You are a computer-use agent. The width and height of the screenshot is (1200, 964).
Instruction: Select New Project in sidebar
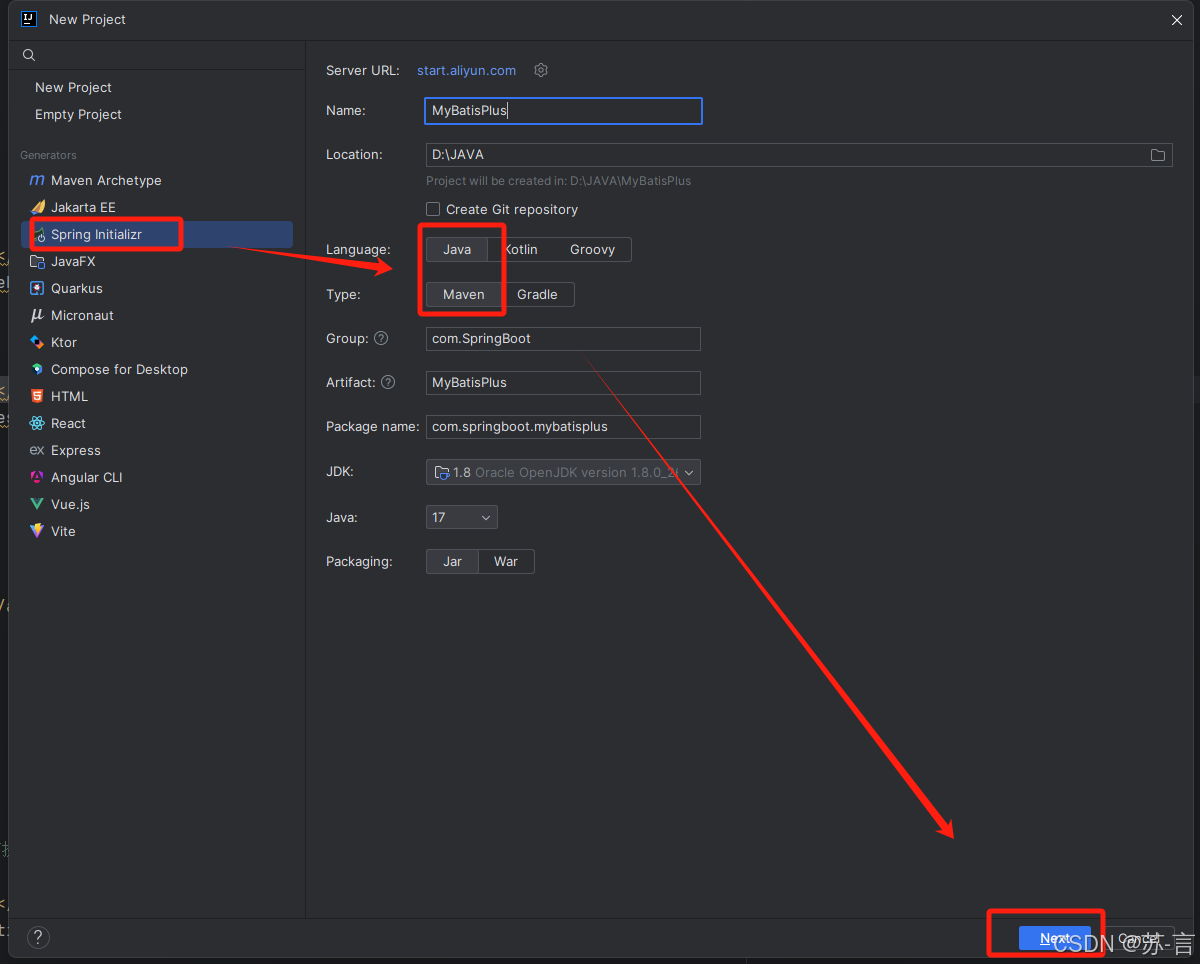click(x=73, y=87)
